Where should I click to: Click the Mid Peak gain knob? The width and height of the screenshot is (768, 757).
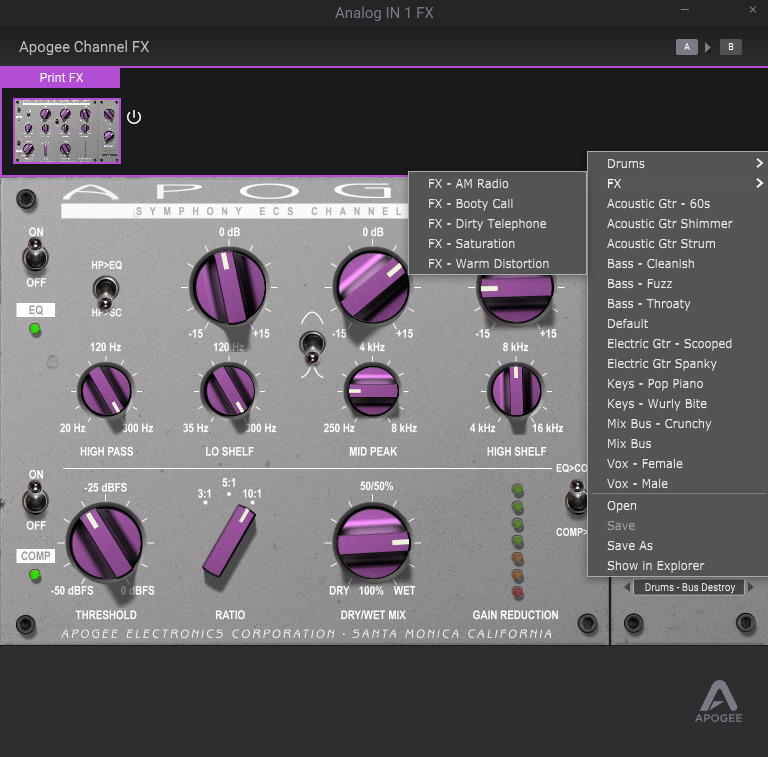[x=371, y=286]
